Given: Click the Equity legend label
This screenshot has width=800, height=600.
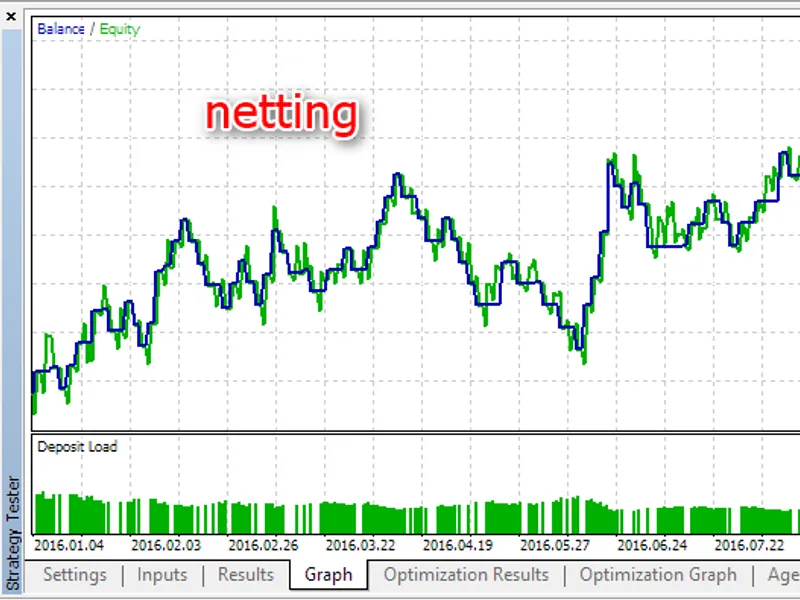Looking at the screenshot, I should pos(119,30).
